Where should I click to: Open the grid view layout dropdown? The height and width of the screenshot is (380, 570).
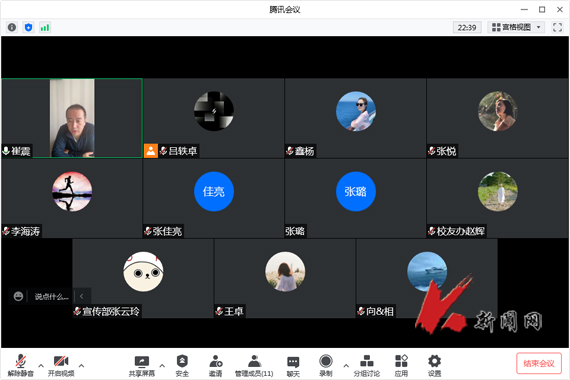[516, 27]
